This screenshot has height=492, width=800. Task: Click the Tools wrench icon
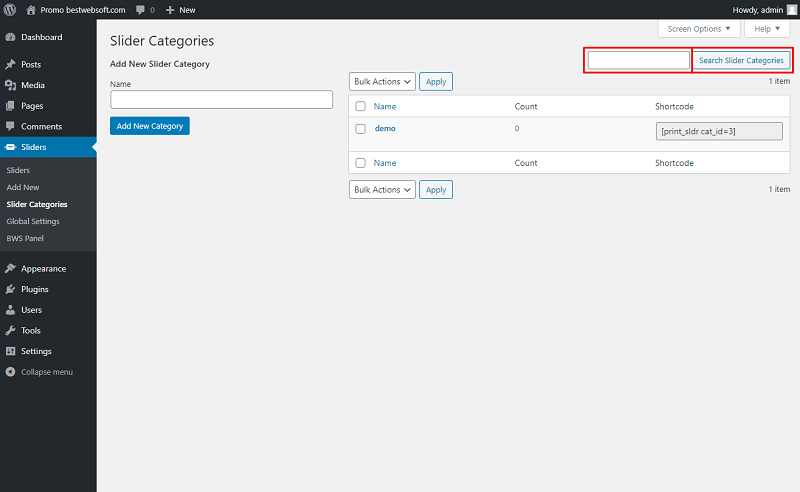point(10,331)
